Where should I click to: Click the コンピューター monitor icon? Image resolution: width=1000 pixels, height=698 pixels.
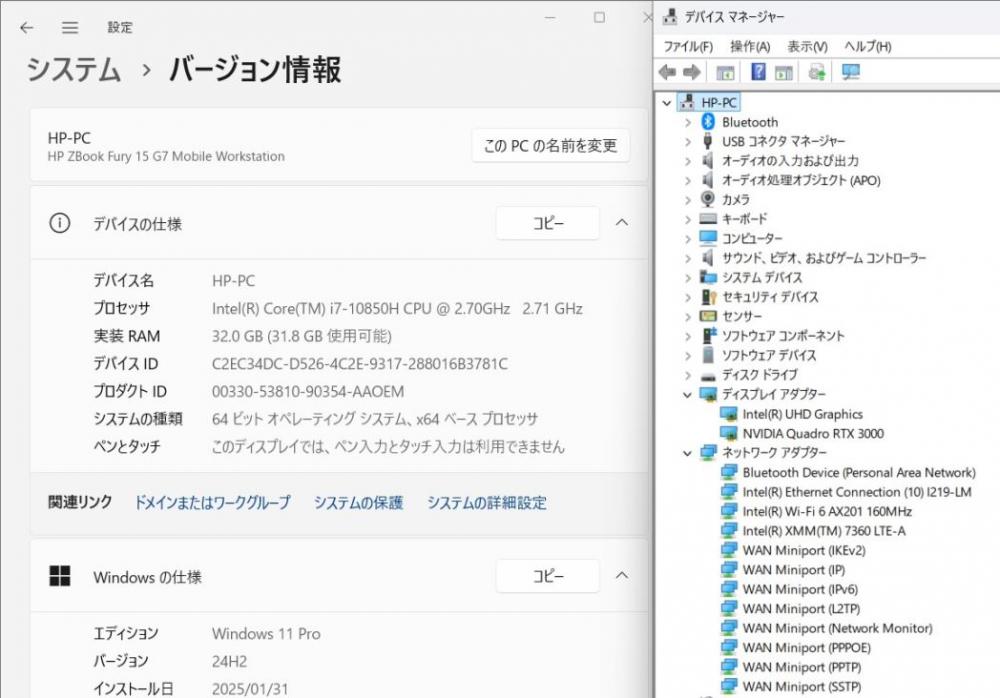coord(708,238)
